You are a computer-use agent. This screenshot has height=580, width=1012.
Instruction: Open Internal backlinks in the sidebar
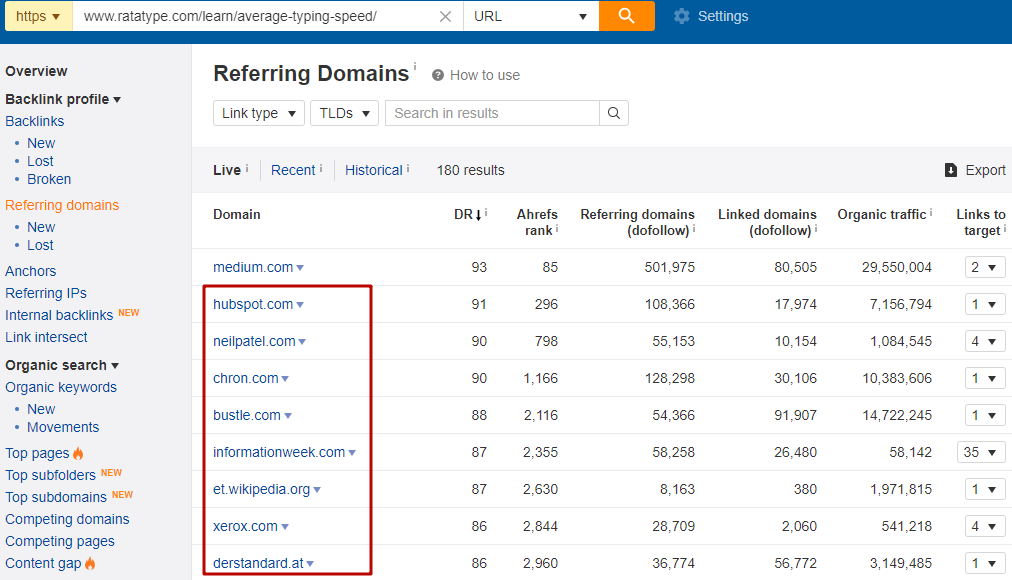click(59, 315)
